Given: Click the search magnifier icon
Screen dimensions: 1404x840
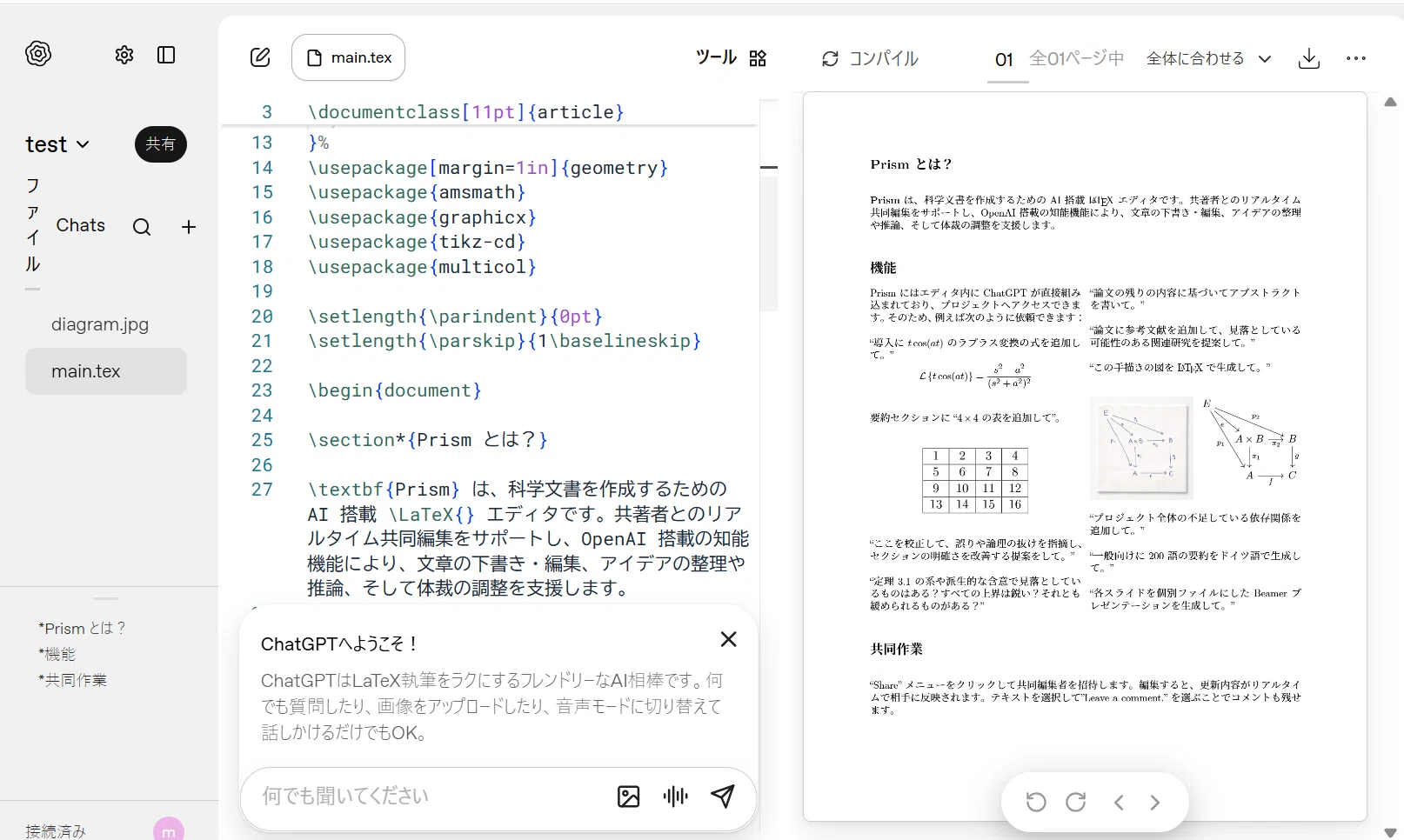Looking at the screenshot, I should [x=142, y=227].
